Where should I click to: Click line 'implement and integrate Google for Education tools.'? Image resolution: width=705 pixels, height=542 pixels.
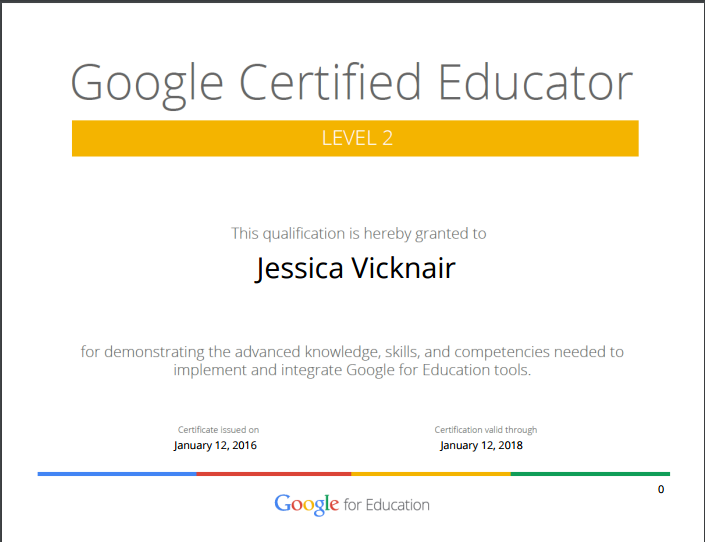pos(352,370)
